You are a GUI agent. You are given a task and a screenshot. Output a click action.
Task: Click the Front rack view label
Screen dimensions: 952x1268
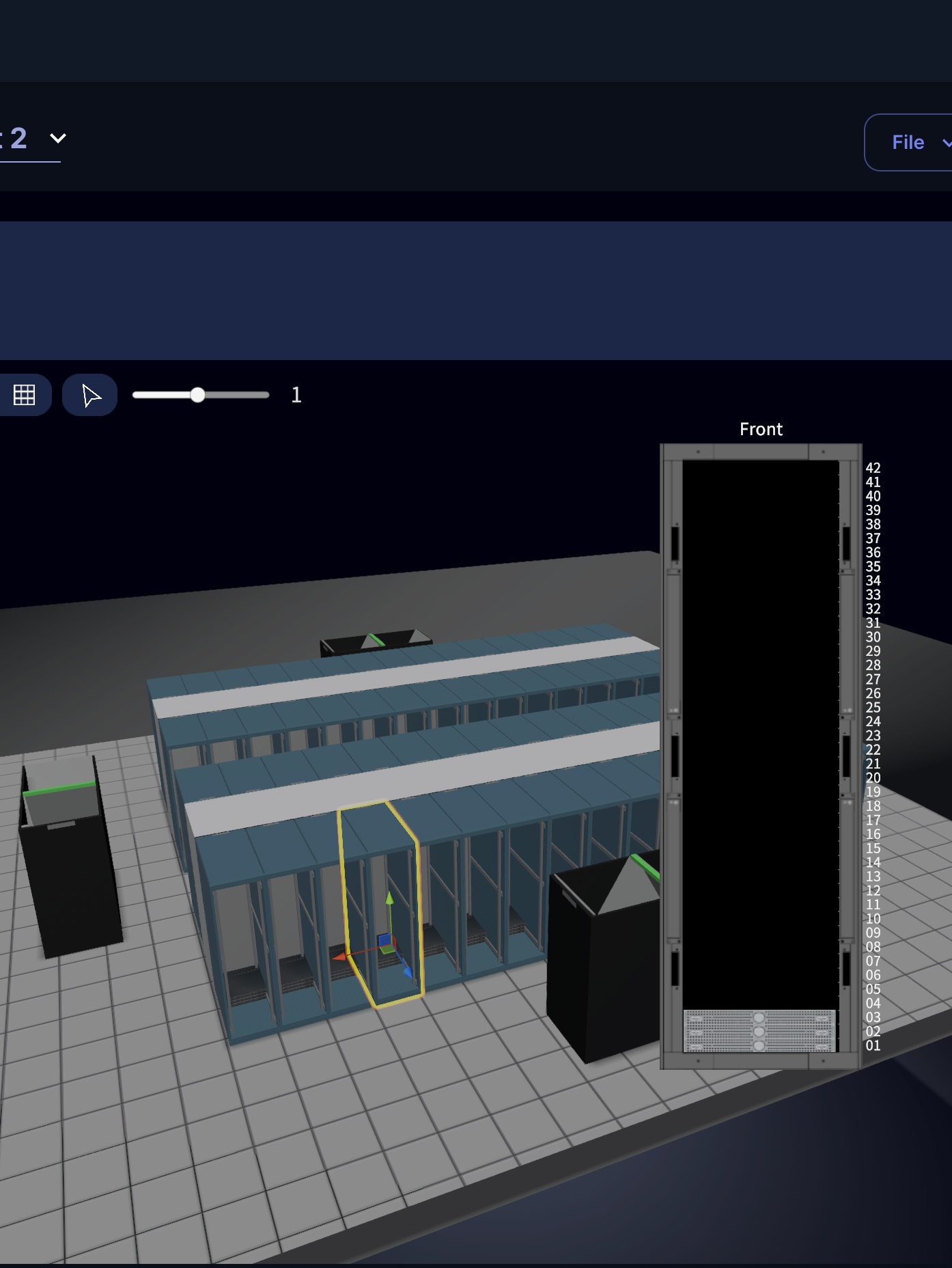pyautogui.click(x=761, y=429)
